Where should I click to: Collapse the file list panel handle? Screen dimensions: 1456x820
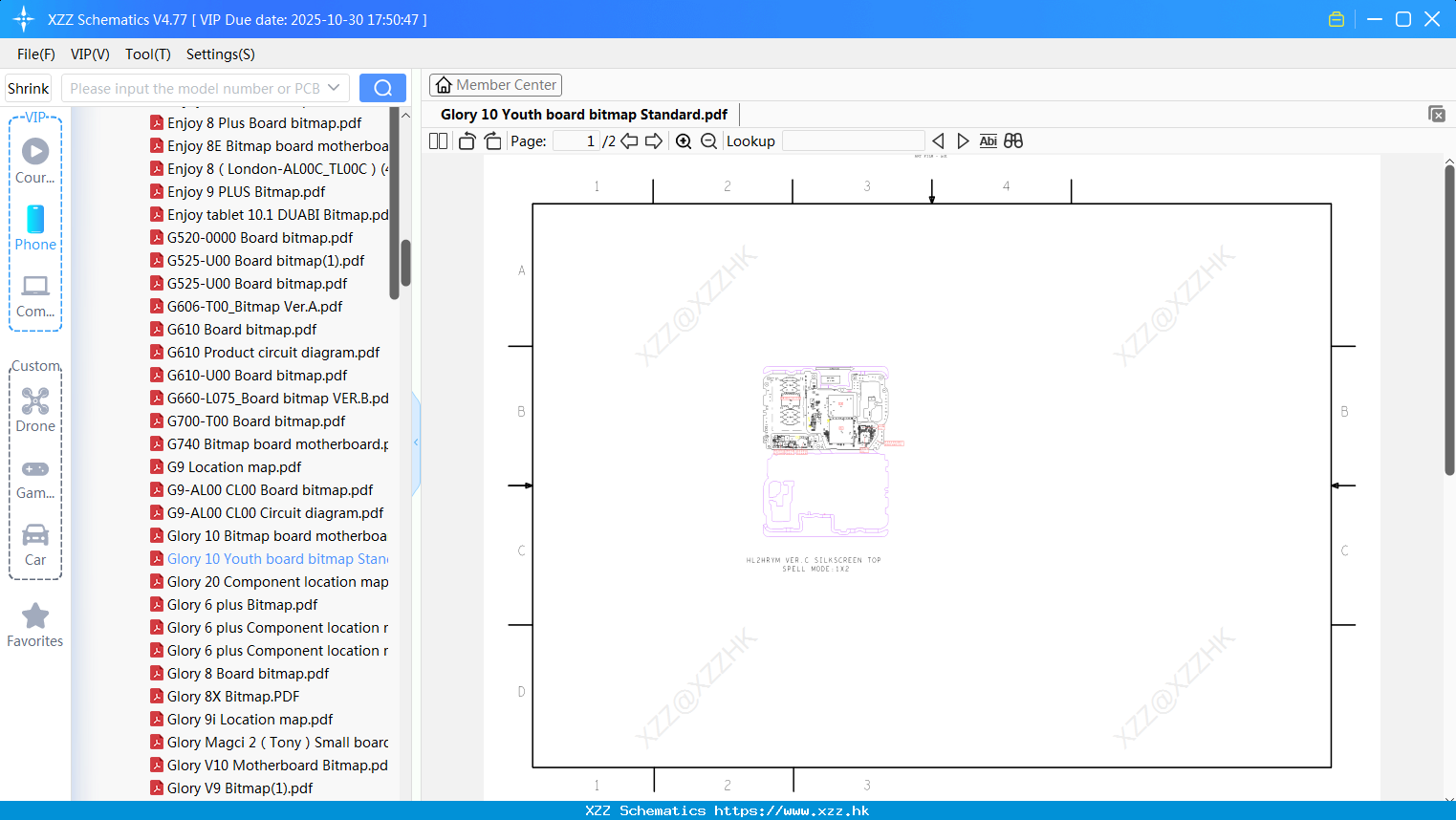tap(416, 442)
